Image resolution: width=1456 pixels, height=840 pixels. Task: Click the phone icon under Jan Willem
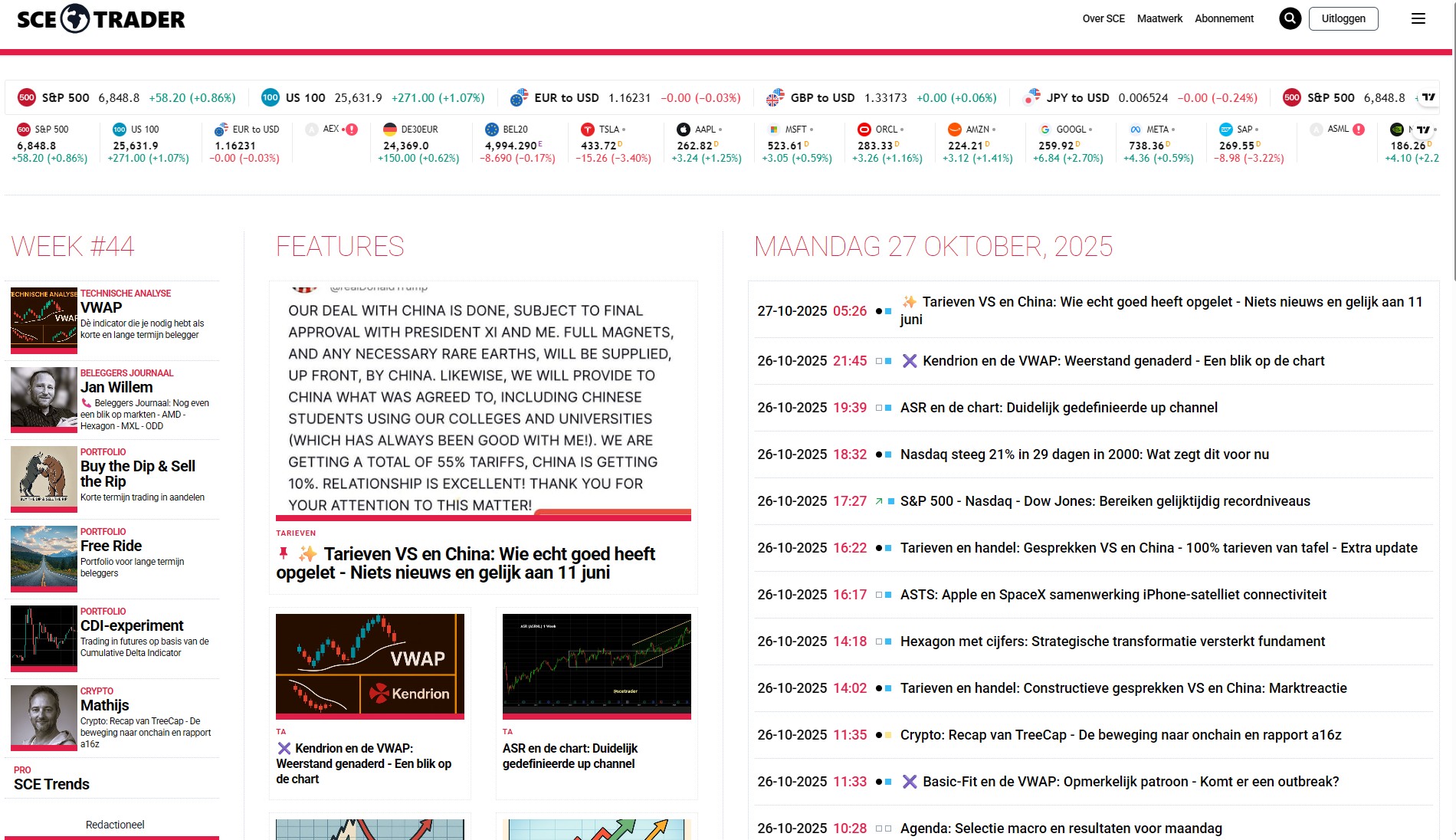[86, 403]
